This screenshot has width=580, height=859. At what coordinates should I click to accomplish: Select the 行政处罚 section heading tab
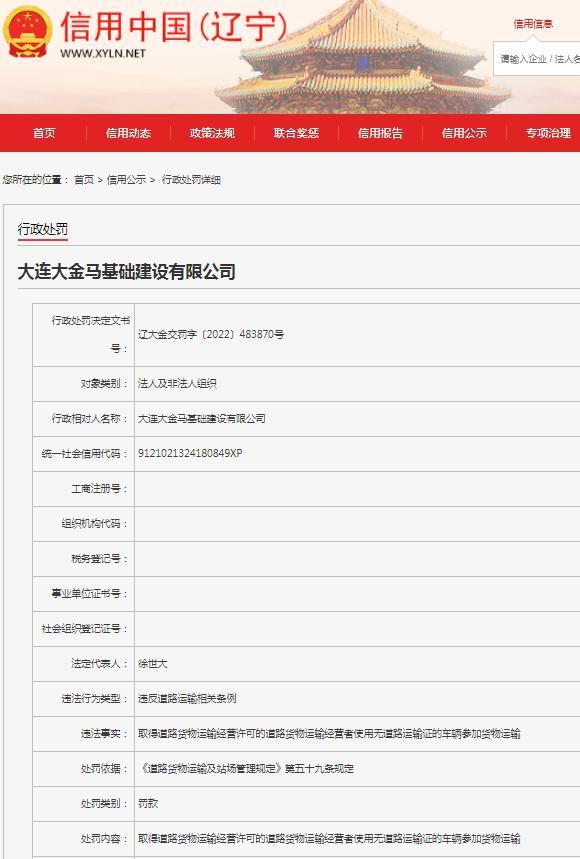click(43, 229)
